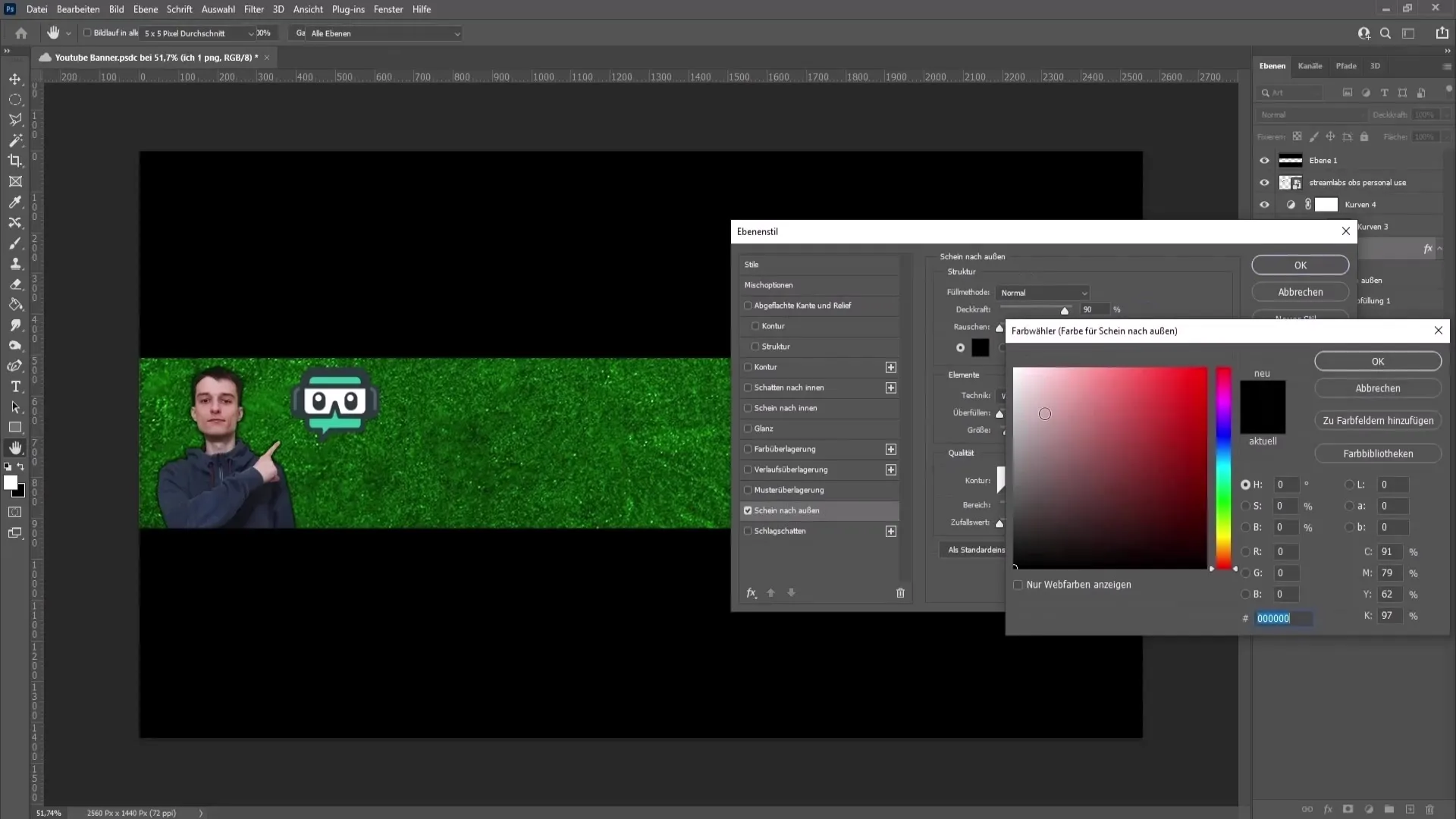
Task: Click Abbrechen in Ebenenstil dialog
Action: point(1300,292)
